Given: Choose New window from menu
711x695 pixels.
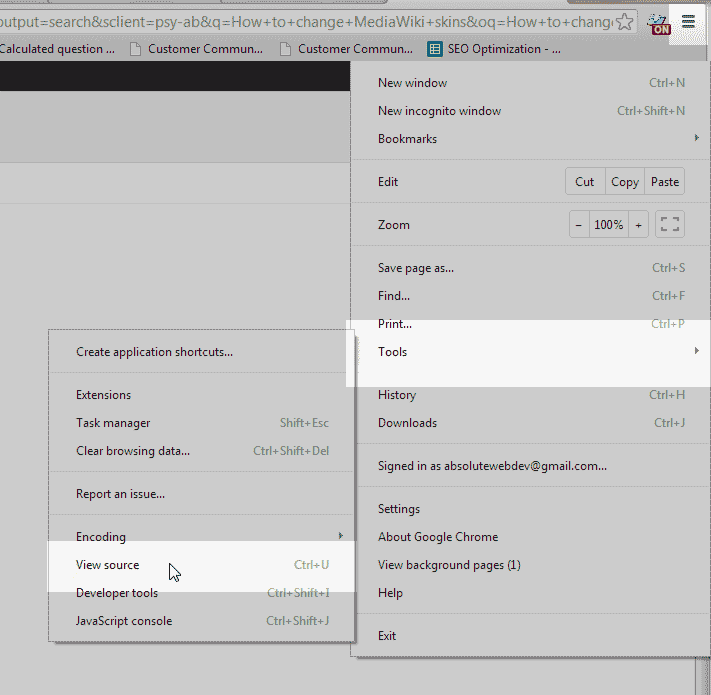Looking at the screenshot, I should [531, 83].
